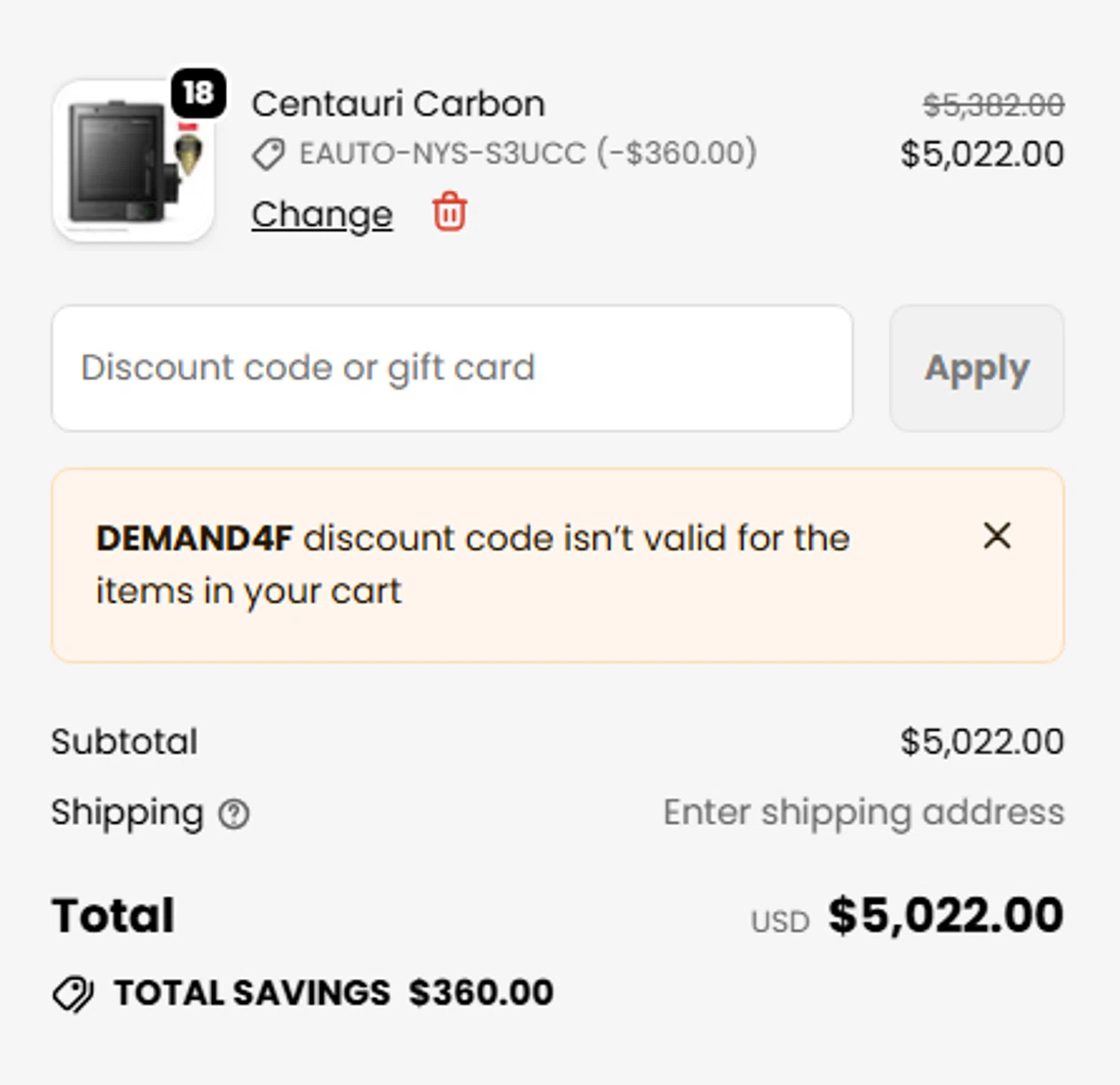
Task: Click the bold Total amount $5,022.00
Action: click(945, 915)
